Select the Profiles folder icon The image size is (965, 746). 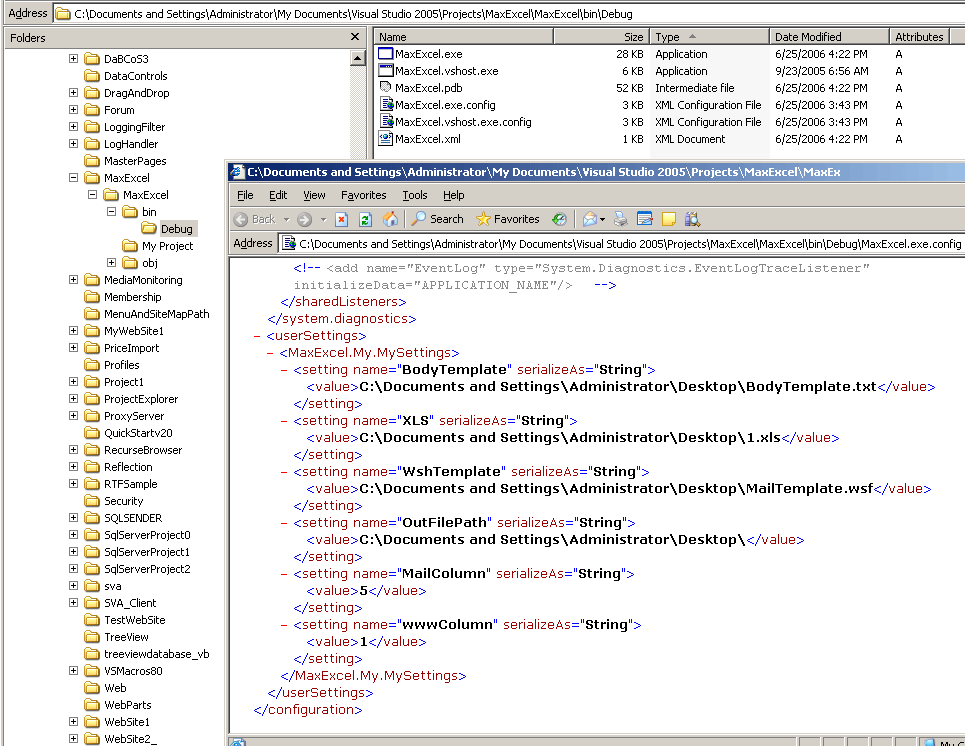(92, 365)
